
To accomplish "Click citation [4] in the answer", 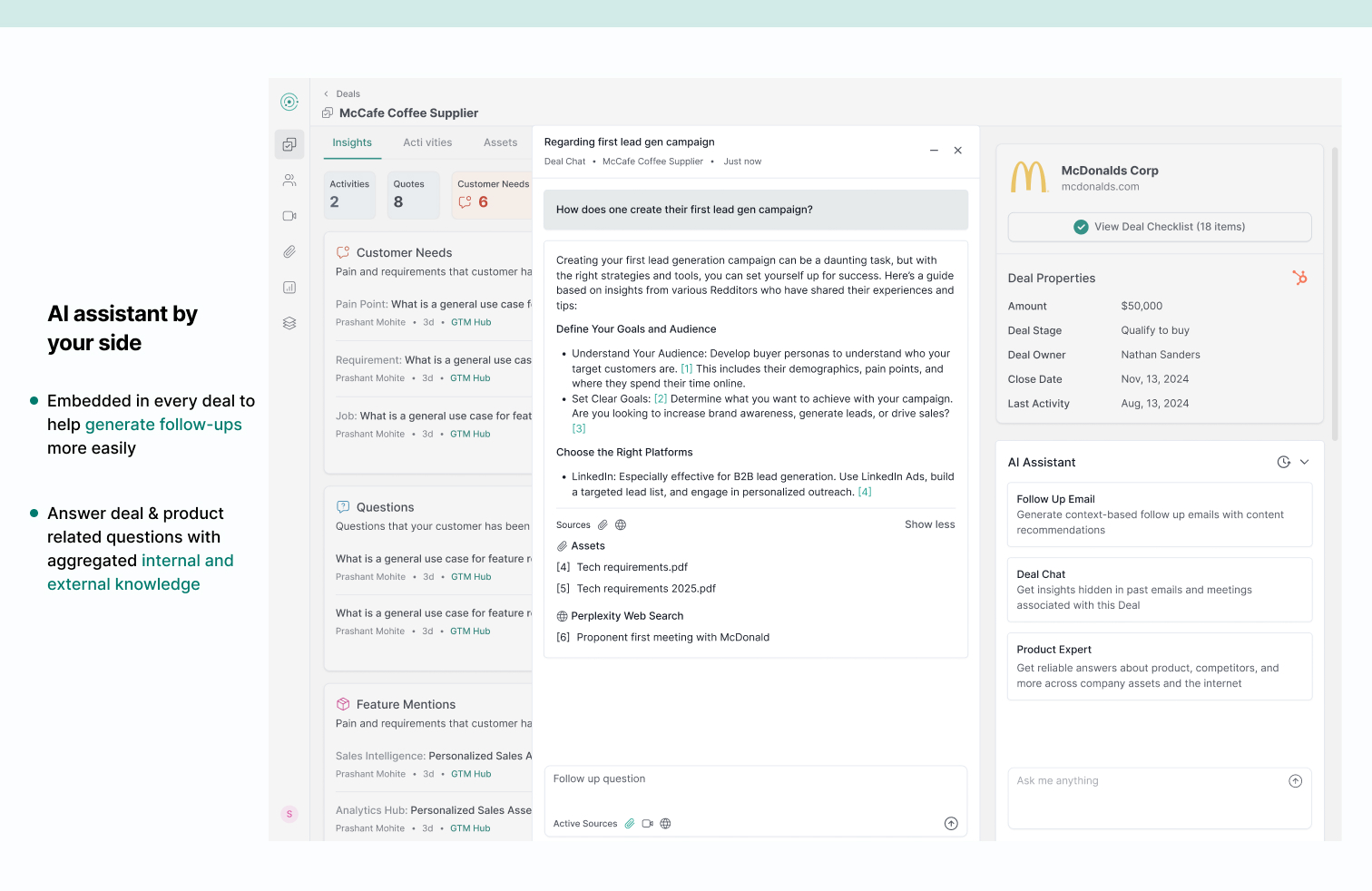I will pyautogui.click(x=865, y=492).
